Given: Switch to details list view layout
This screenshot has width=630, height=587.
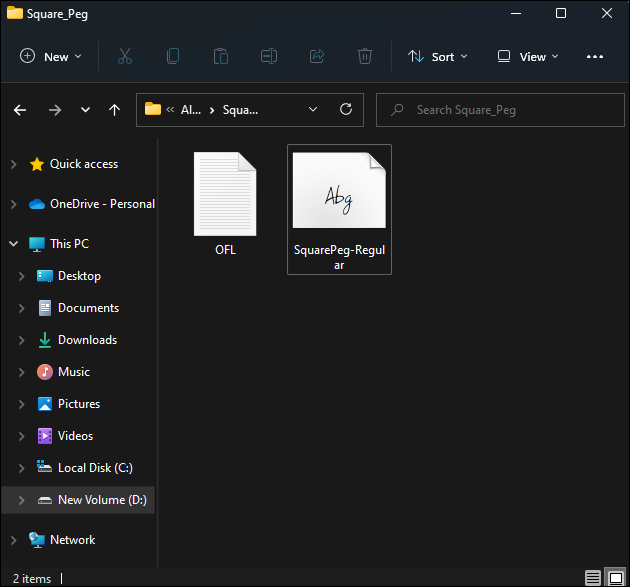Looking at the screenshot, I should pos(593,578).
